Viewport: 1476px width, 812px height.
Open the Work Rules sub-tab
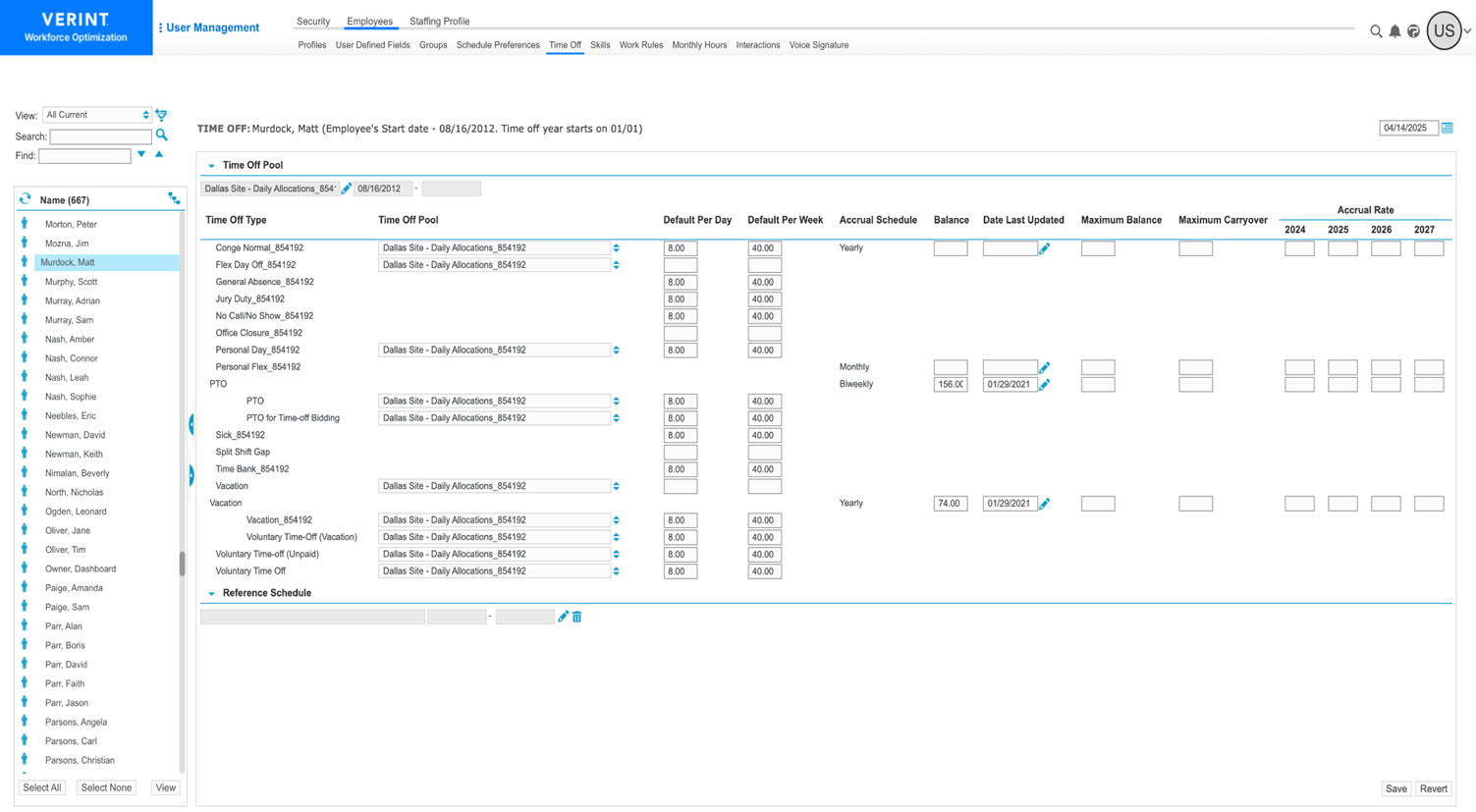coord(641,45)
